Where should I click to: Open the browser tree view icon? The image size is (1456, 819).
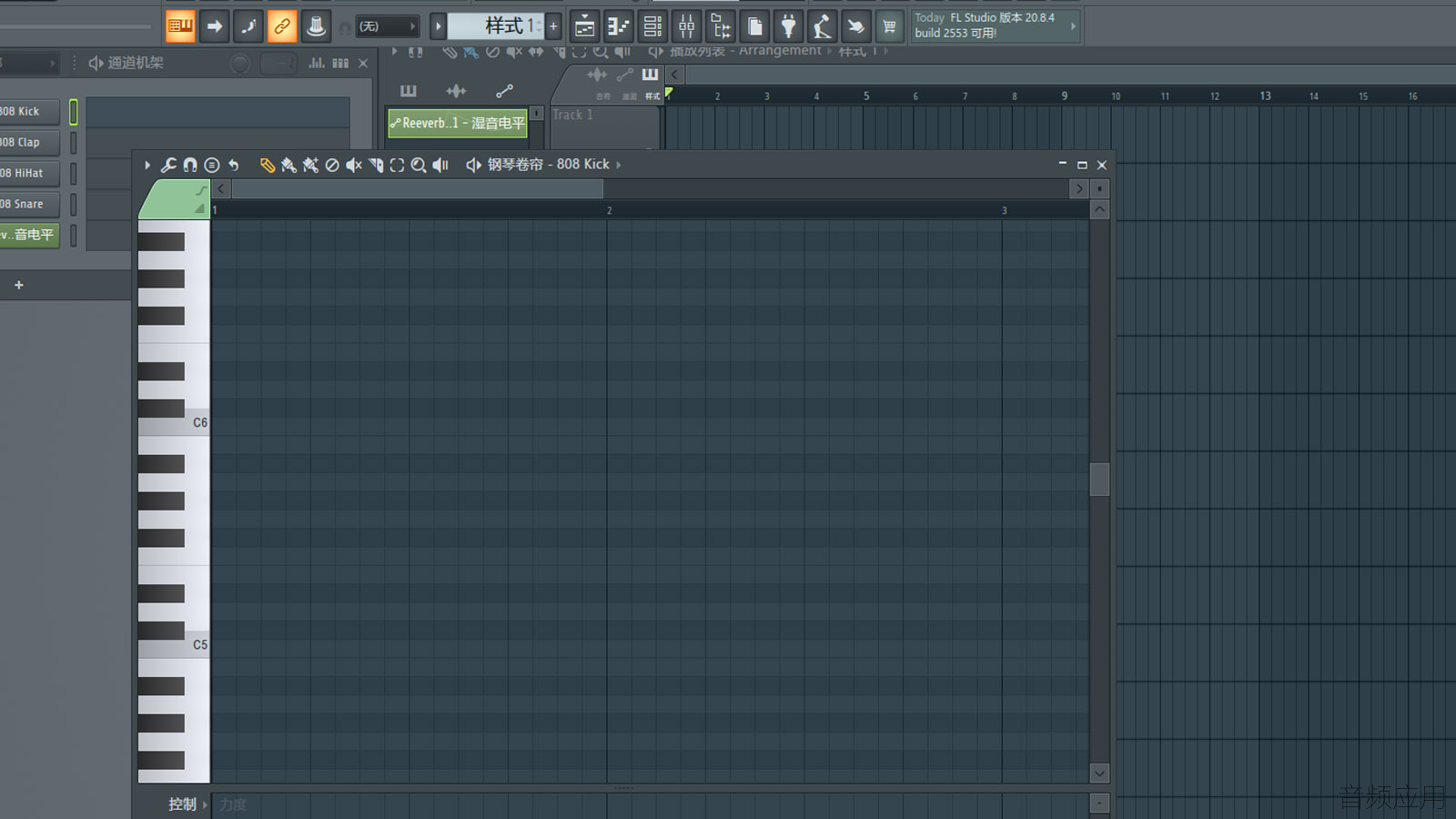[721, 26]
